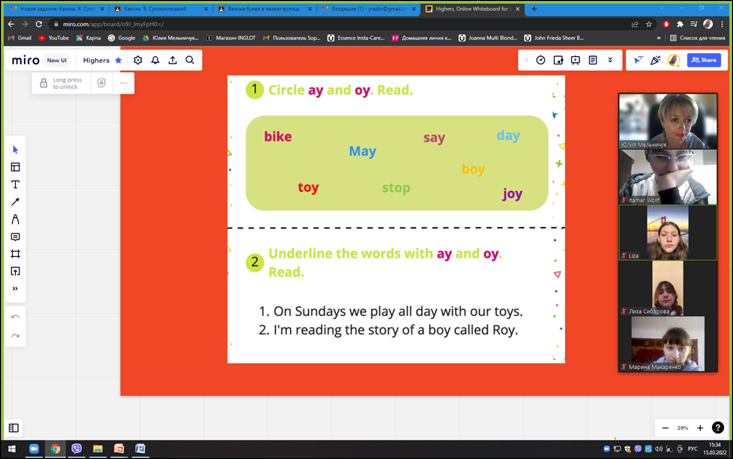This screenshot has height=459, width=733.
Task: Click the Share button
Action: [x=704, y=60]
